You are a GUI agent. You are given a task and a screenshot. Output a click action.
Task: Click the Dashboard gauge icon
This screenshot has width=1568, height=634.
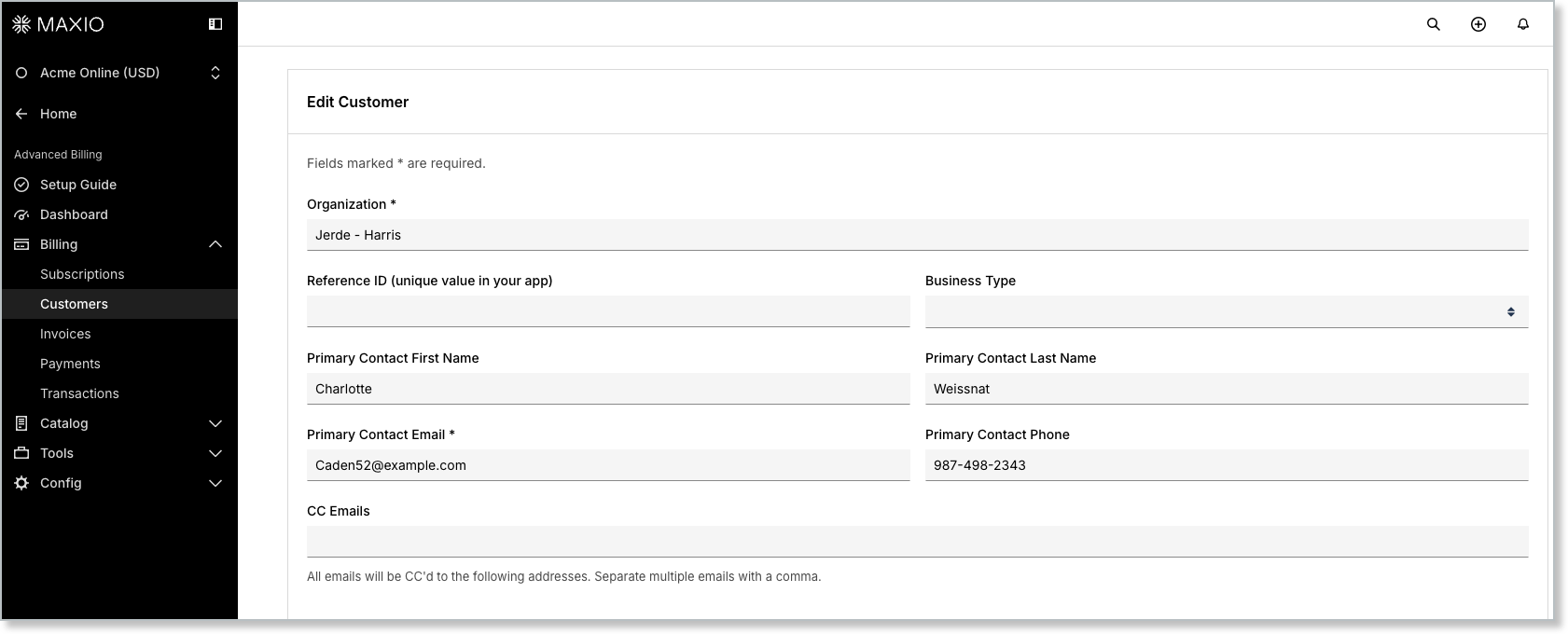21,214
